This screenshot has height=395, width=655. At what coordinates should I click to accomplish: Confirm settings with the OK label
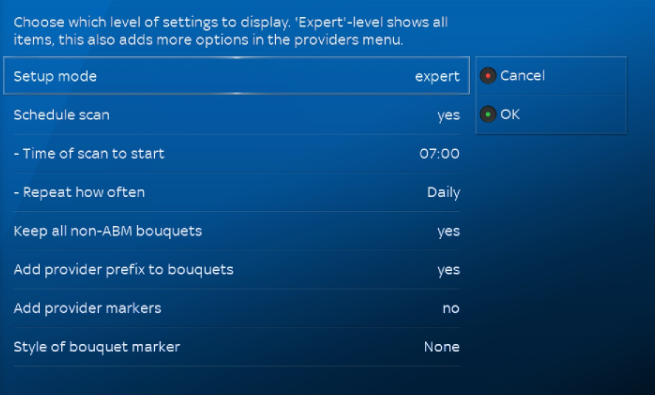click(x=510, y=114)
